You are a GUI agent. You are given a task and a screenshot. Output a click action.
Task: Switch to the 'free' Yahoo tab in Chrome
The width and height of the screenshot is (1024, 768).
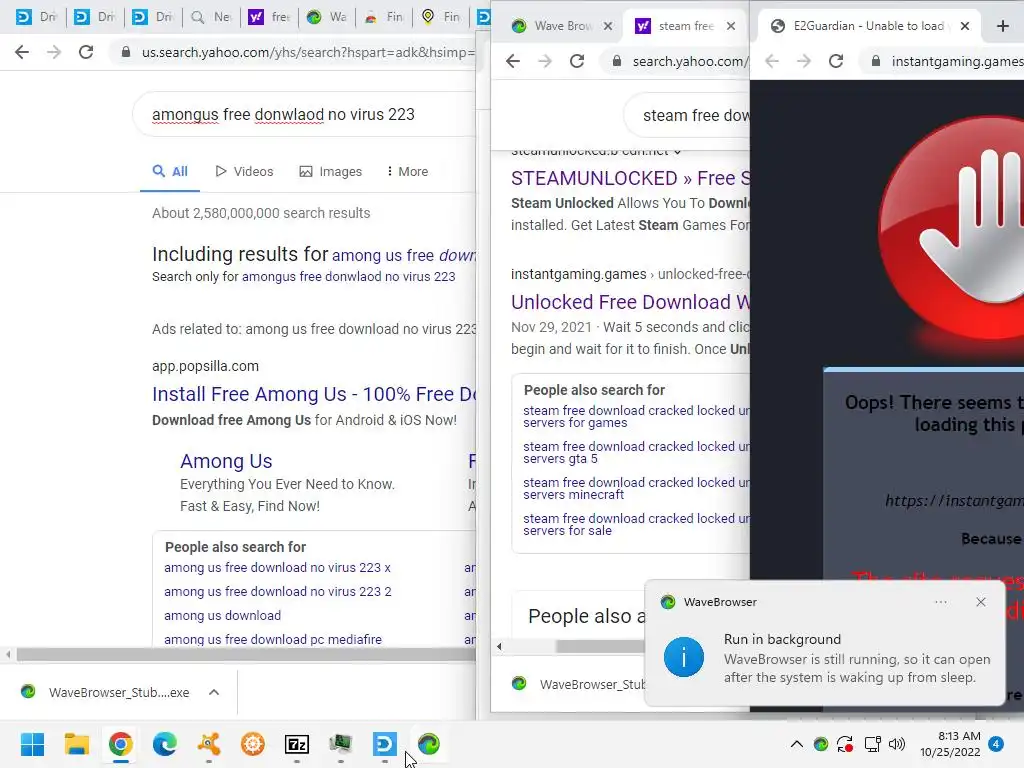point(269,17)
